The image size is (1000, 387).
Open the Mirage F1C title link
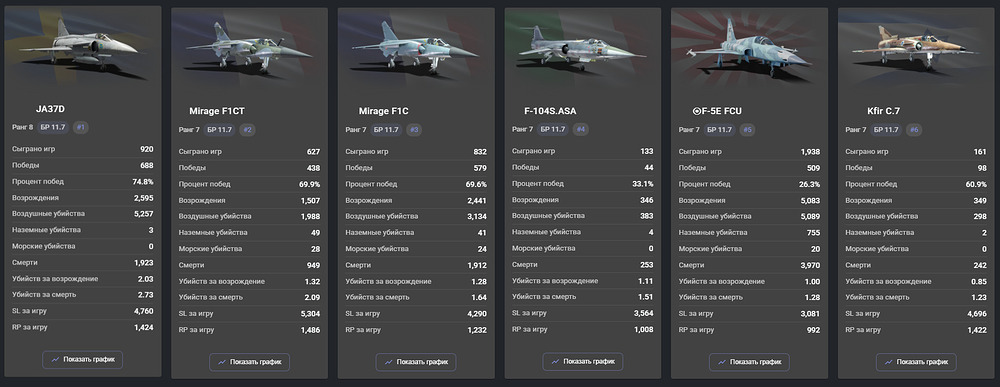tap(383, 111)
